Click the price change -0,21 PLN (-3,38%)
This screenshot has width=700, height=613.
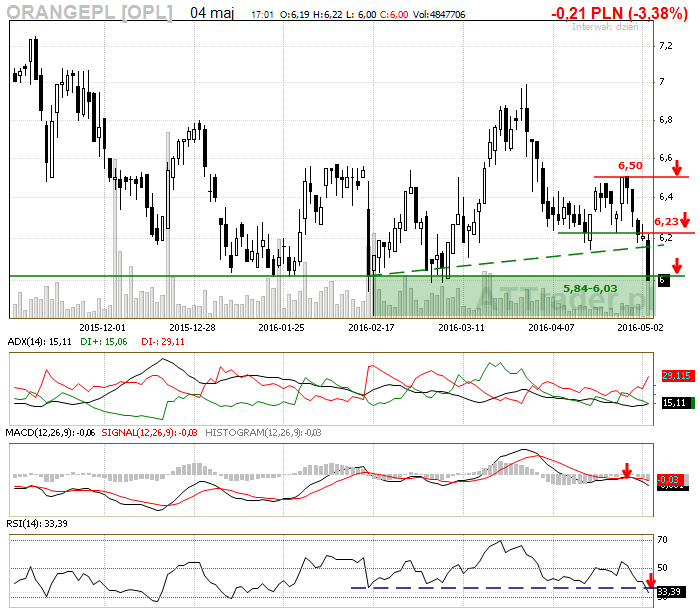tap(619, 13)
